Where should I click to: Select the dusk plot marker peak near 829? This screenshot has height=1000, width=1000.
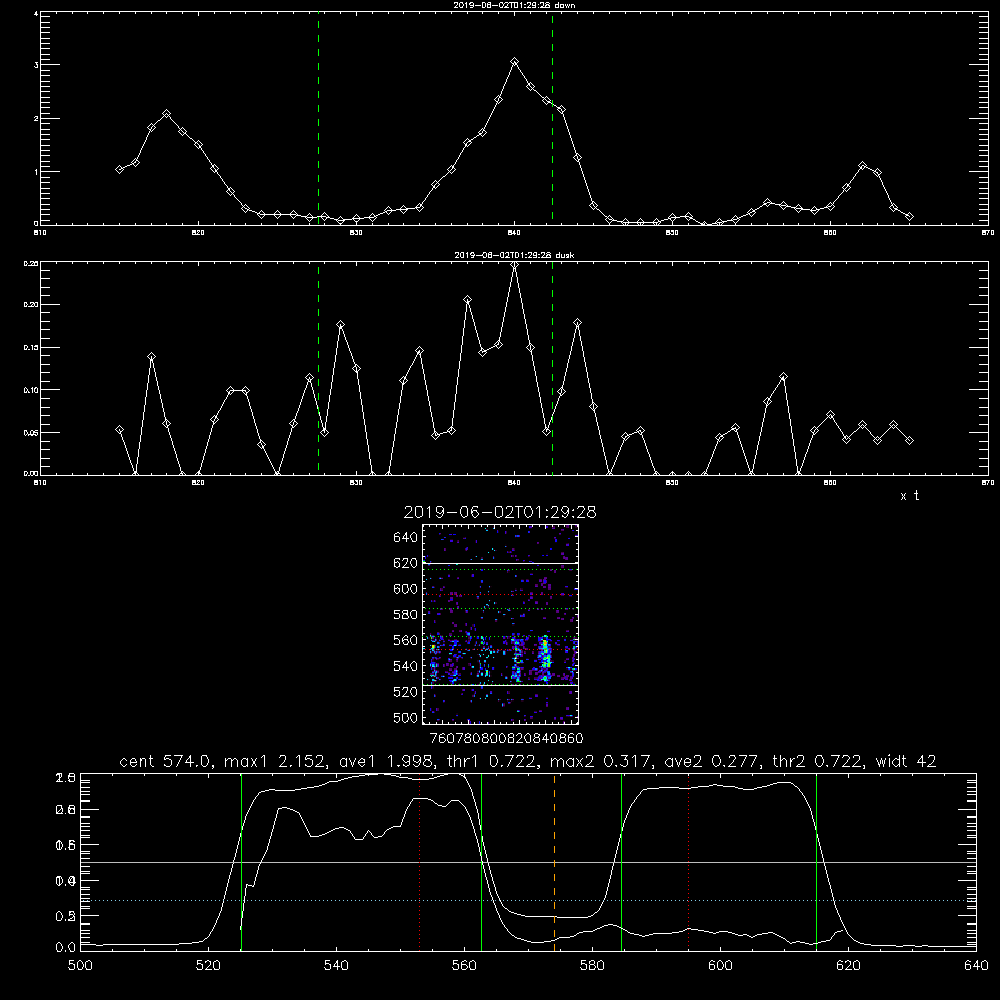tap(341, 325)
